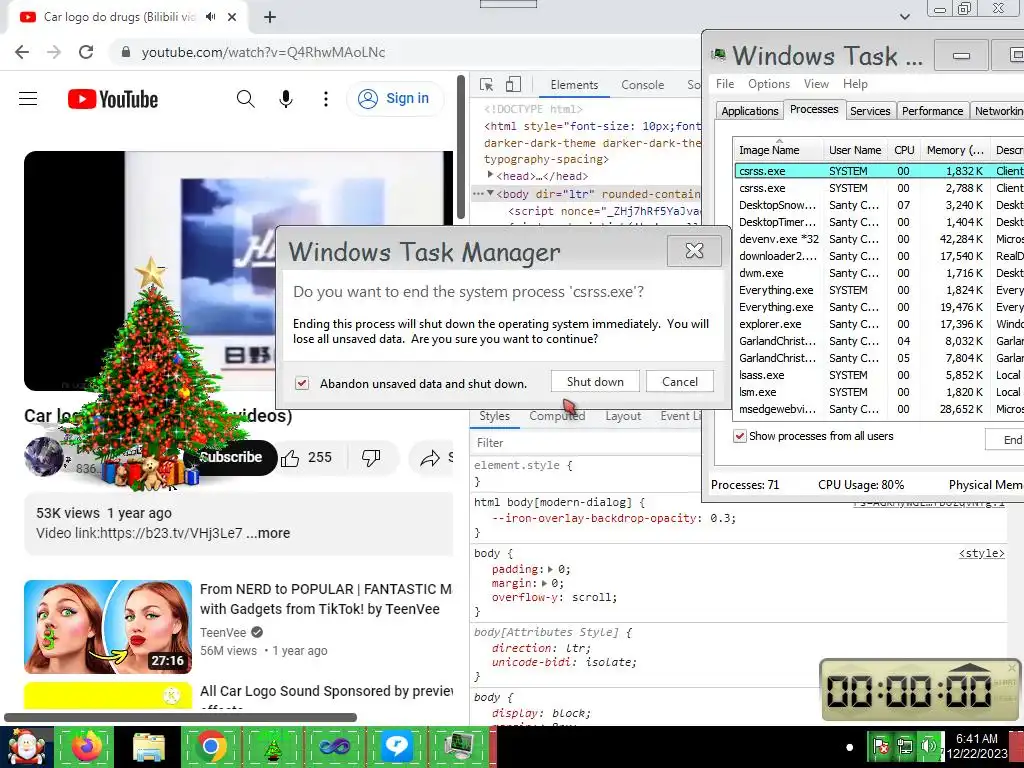Start voice search with microphone icon
The height and width of the screenshot is (768, 1024).
tap(285, 99)
